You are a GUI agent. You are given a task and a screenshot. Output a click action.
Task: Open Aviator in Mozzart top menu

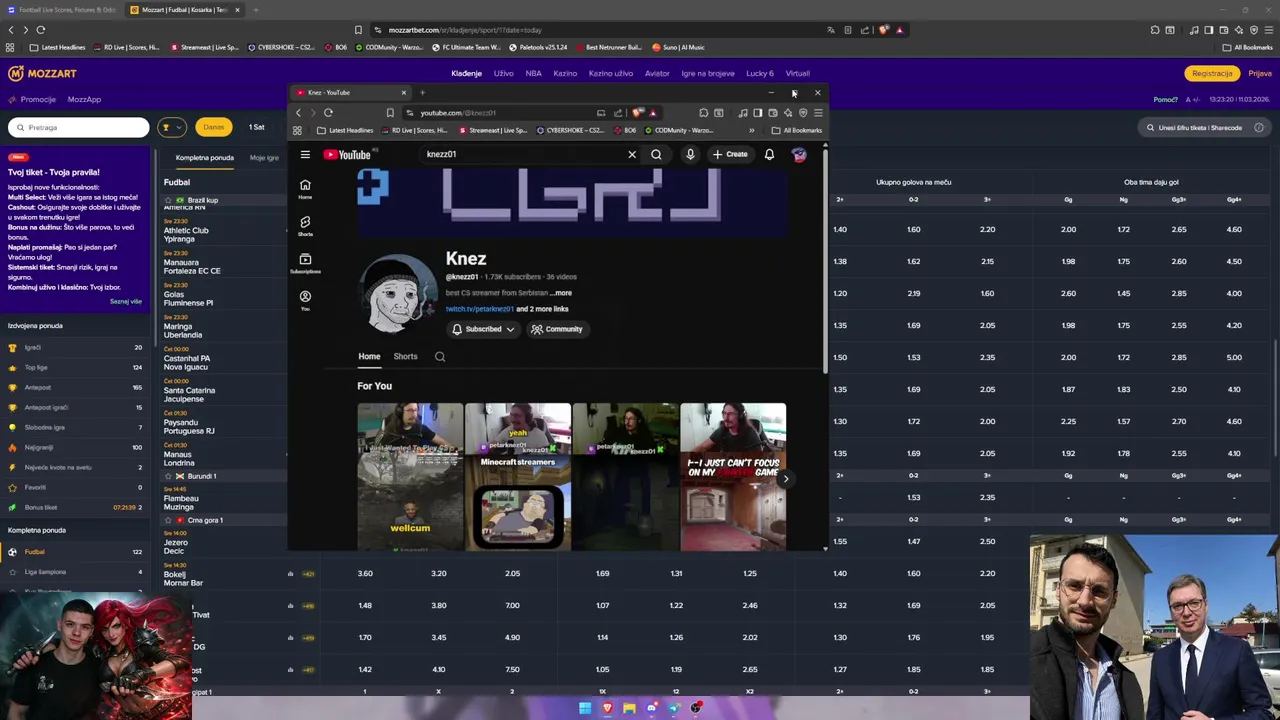(657, 73)
